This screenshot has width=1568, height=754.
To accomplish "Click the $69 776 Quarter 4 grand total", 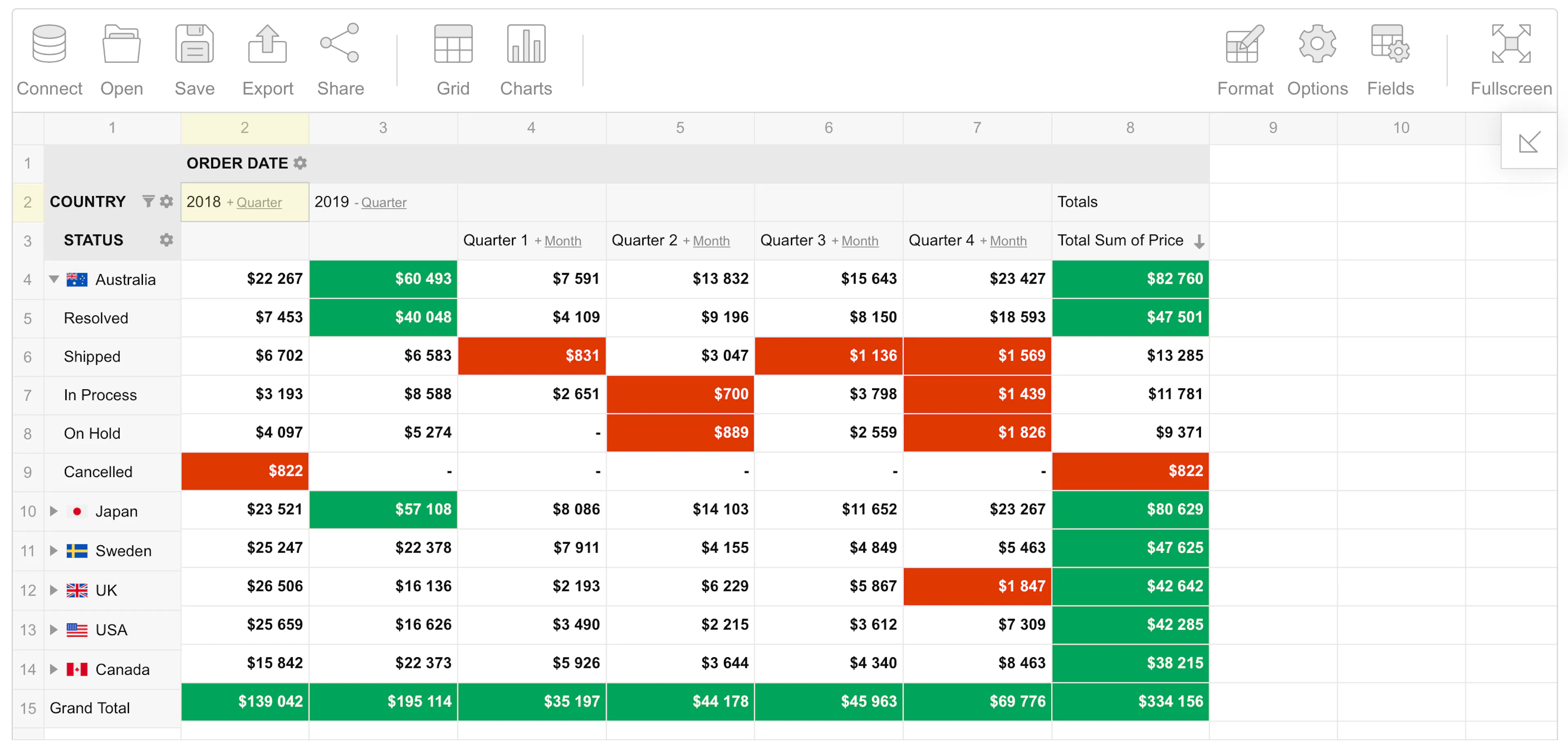I will pyautogui.click(x=978, y=701).
